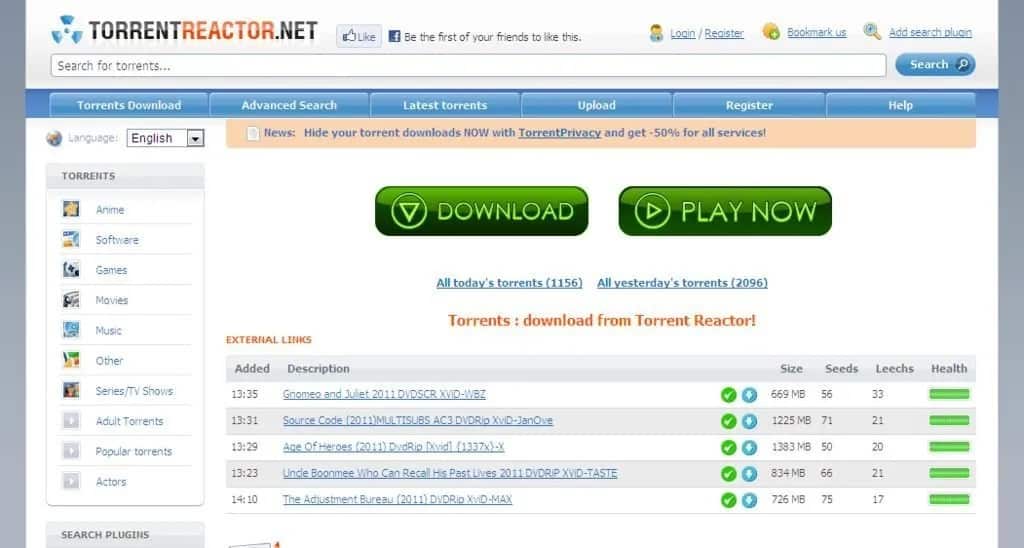The image size is (1024, 548).
Task: Click blue download icon for Age Of Heroes
Action: [750, 447]
